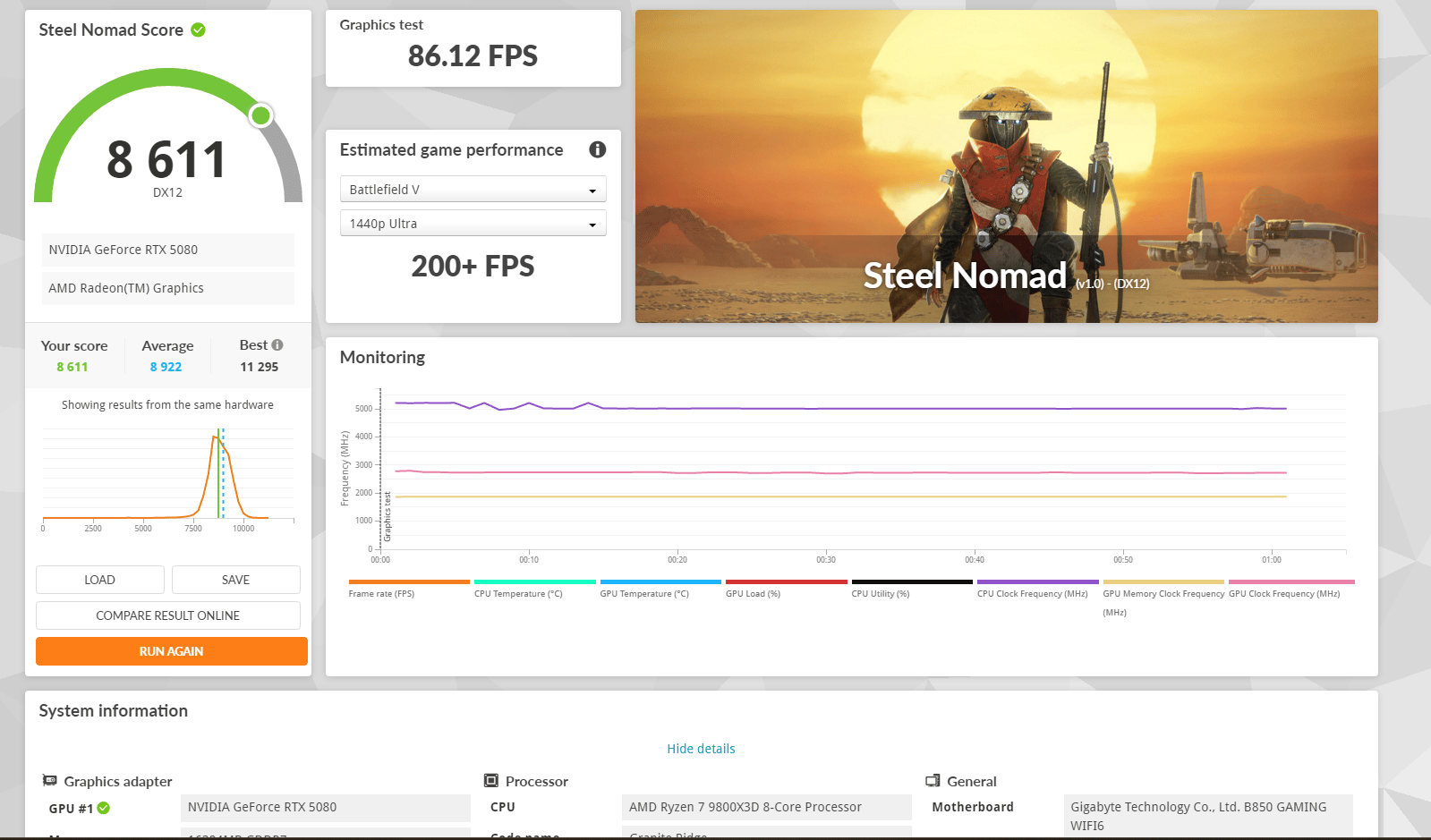Click the GPU #1 NVIDIA GeForce RTX 5080 value
This screenshot has width=1431, height=840.
[325, 807]
